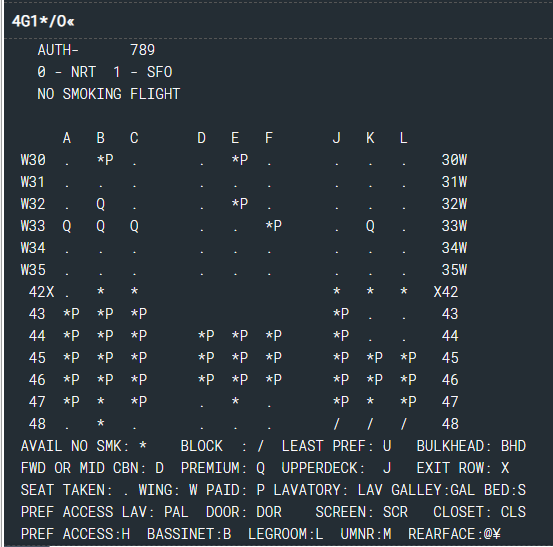
Task: Choose paid seat 30B on wing row
Action: tap(105, 160)
